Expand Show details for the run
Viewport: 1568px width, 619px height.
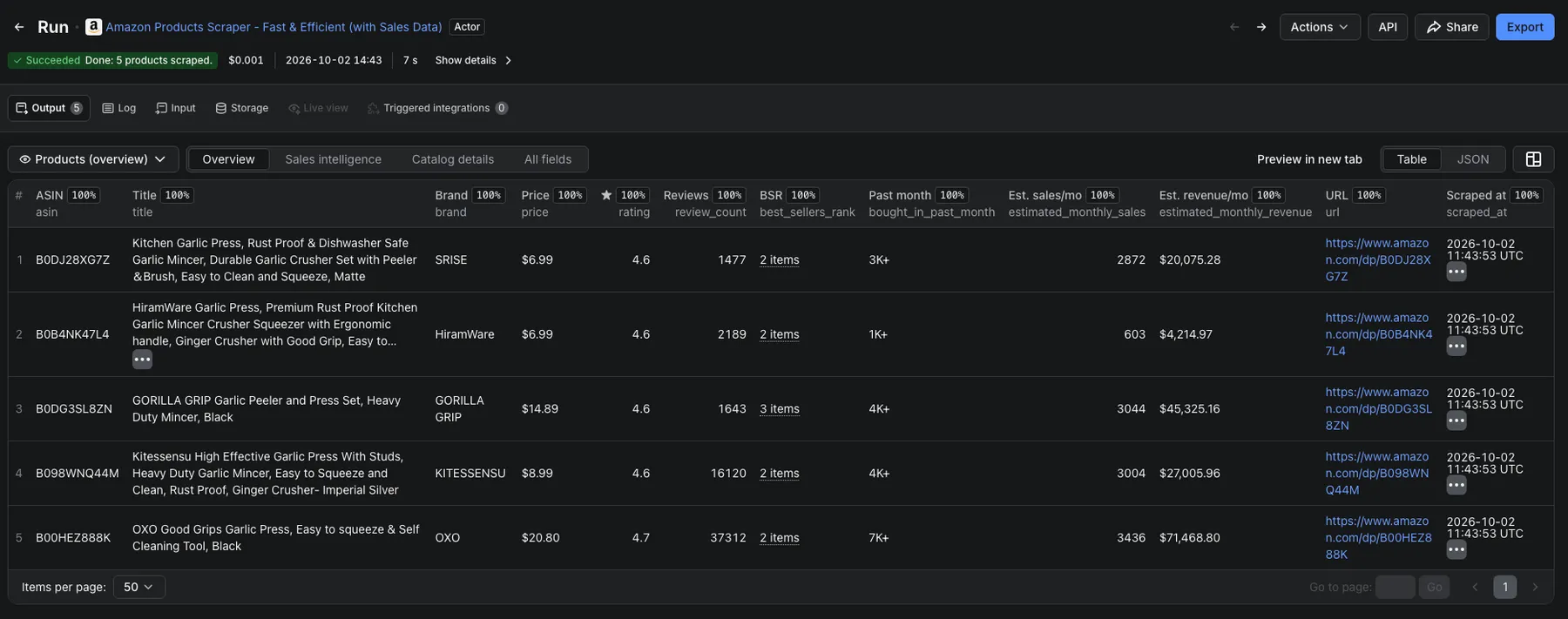(x=473, y=60)
